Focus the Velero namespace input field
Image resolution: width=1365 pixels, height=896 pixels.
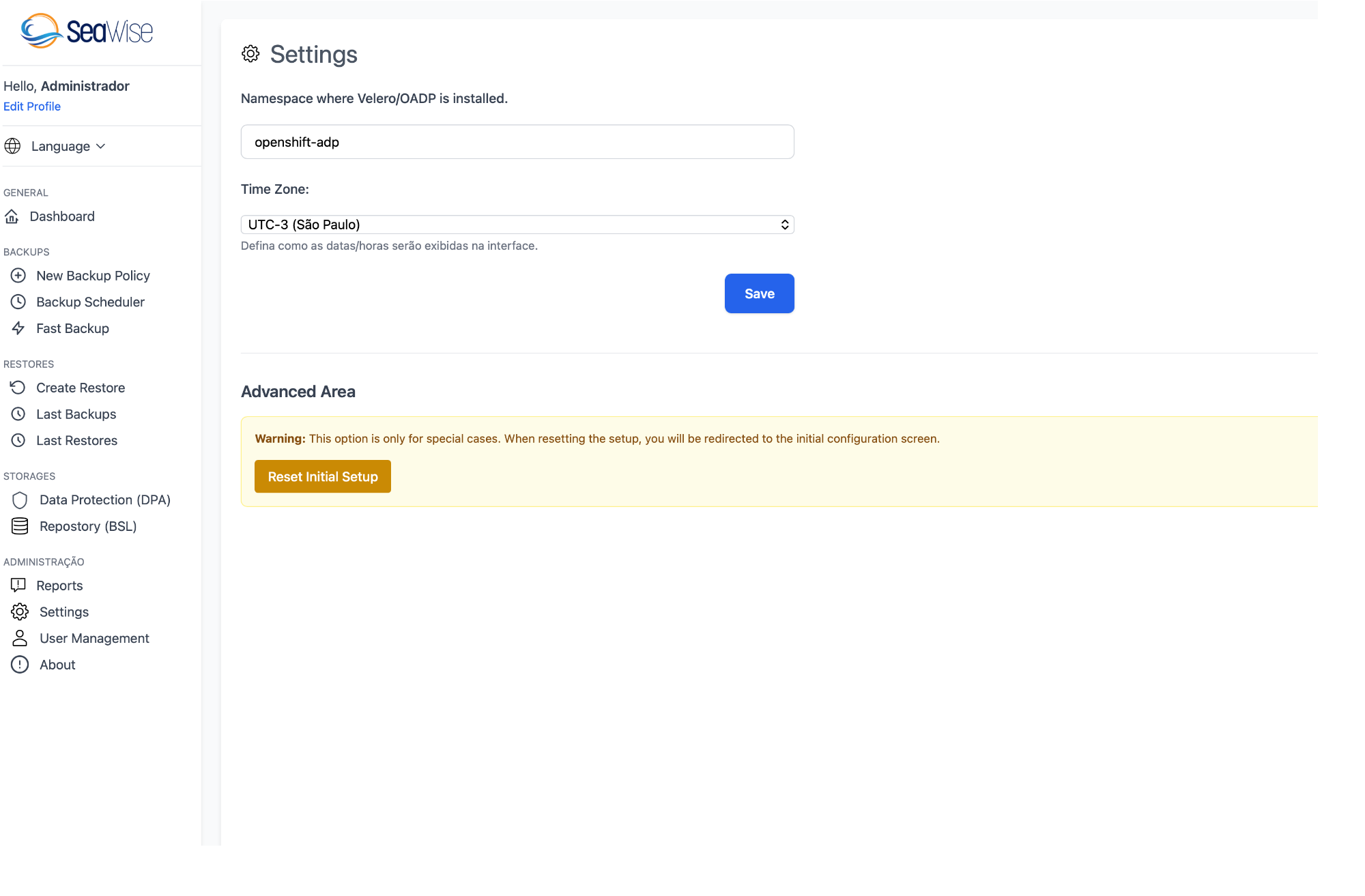coord(517,142)
